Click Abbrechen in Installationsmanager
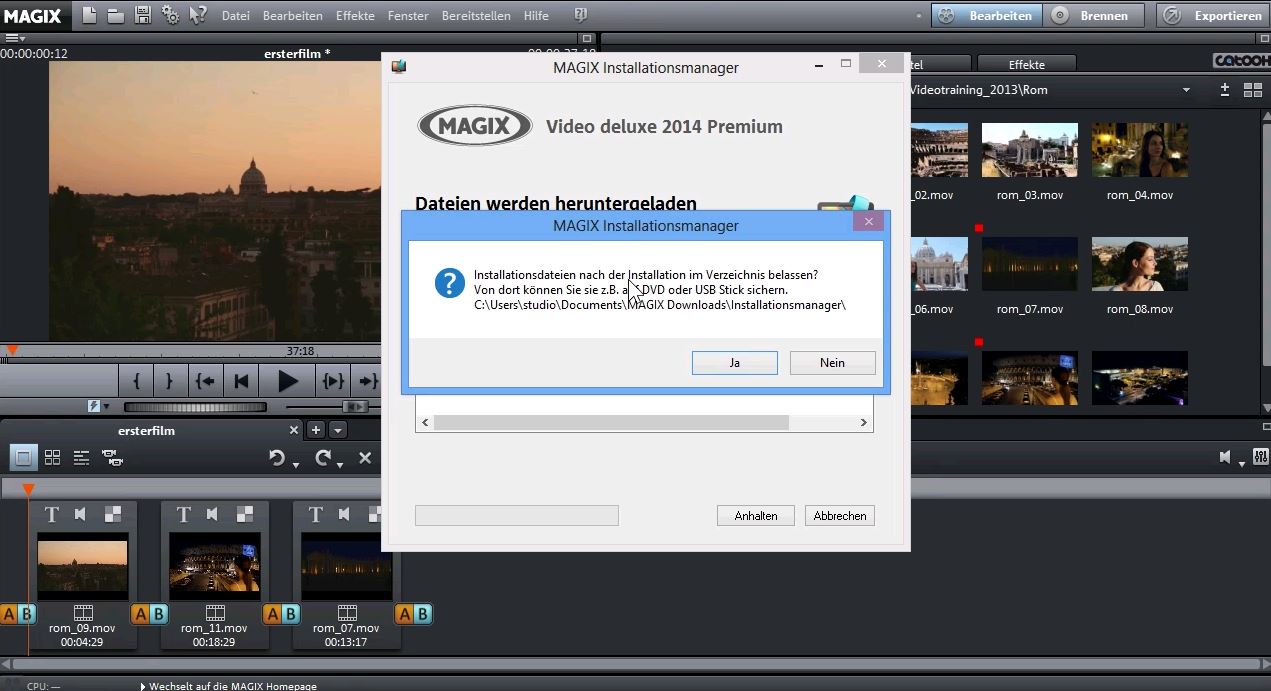 [840, 516]
